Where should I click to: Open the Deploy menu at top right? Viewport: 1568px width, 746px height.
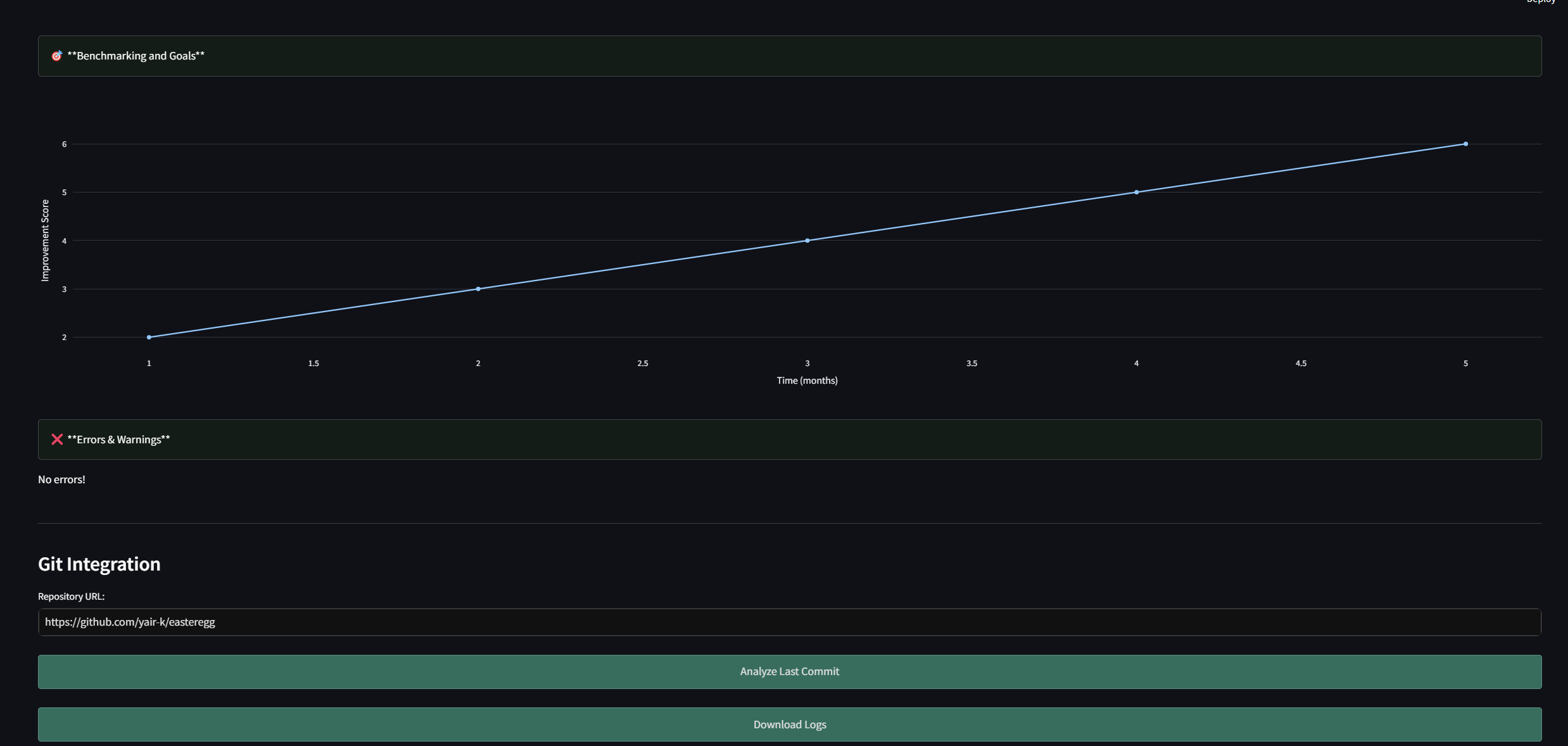click(1540, 2)
